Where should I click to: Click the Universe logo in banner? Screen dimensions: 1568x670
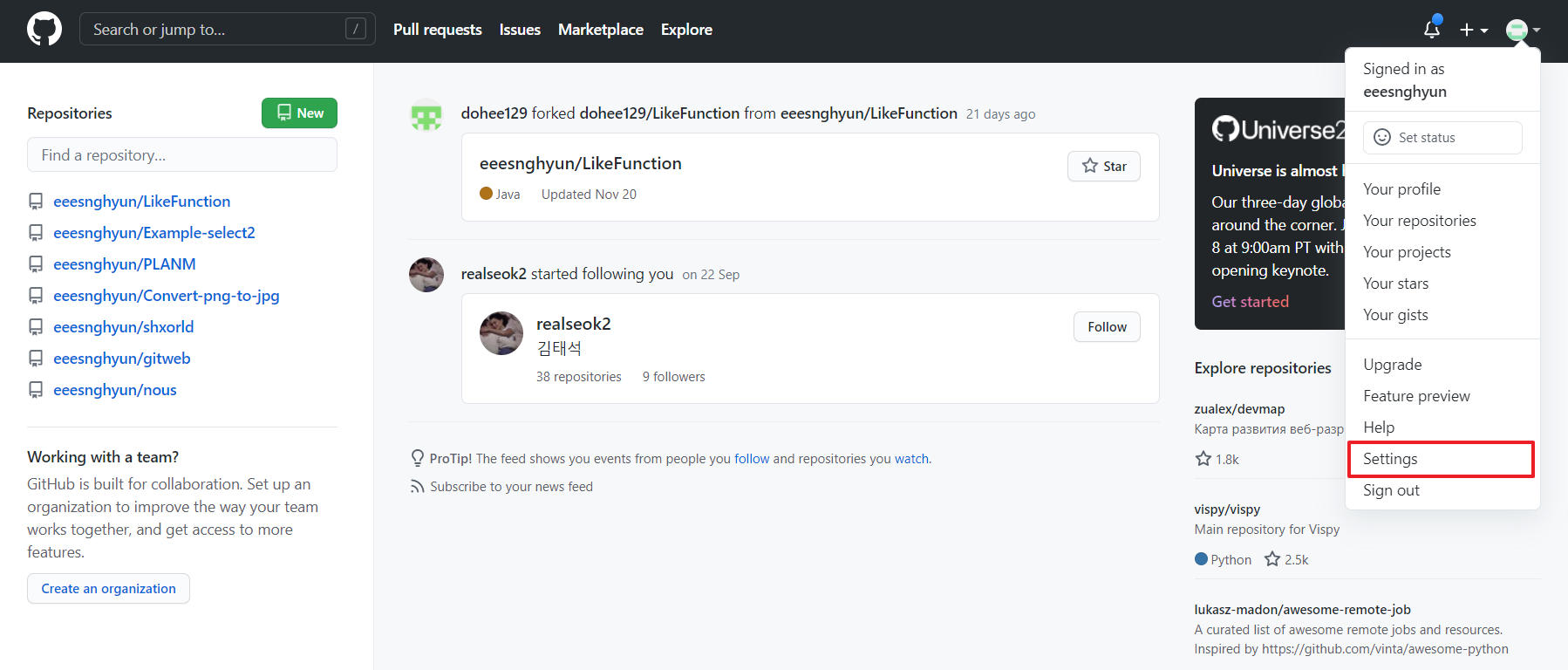[1278, 129]
